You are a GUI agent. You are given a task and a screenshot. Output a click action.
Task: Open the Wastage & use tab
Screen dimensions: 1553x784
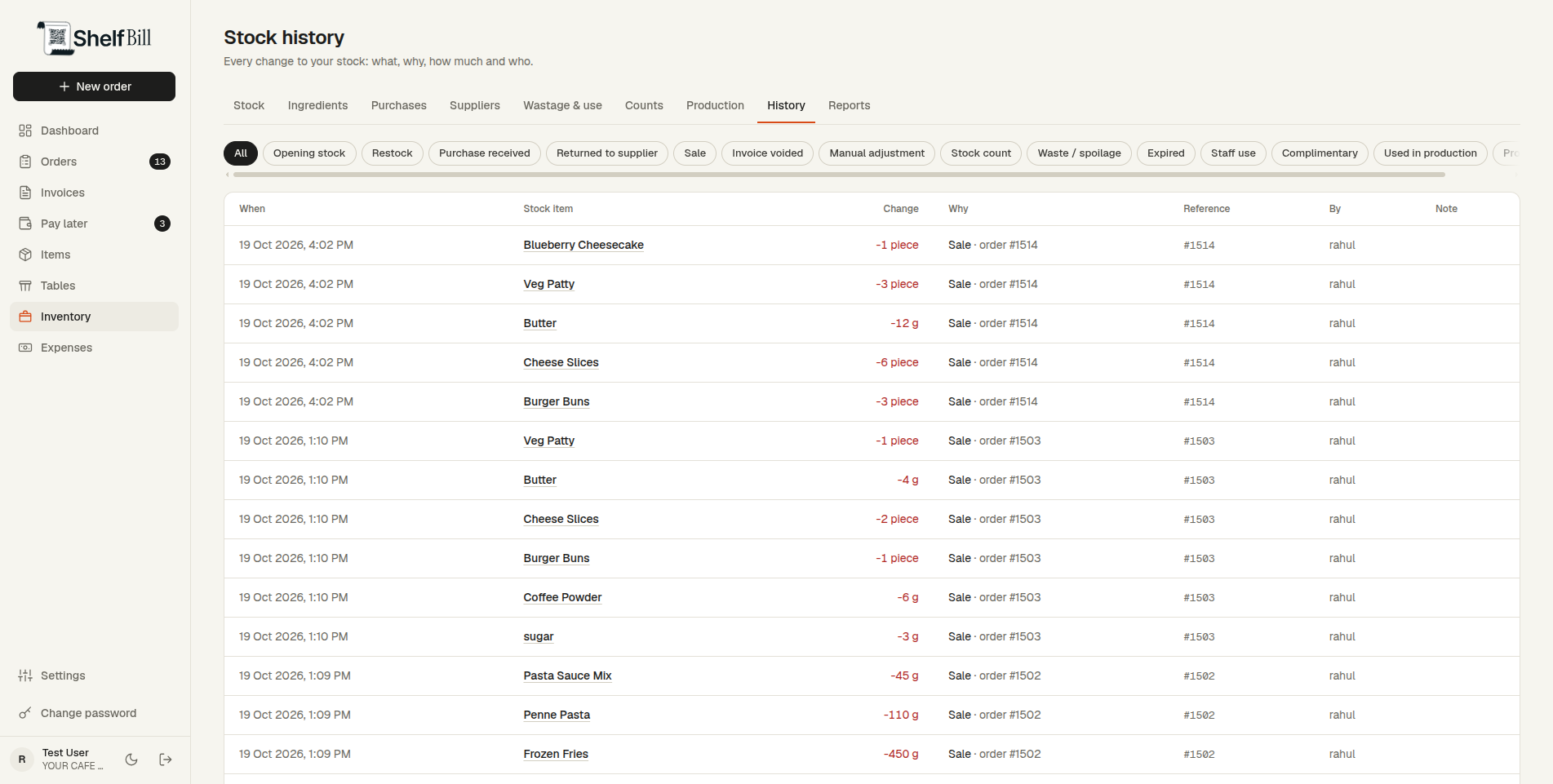point(563,105)
